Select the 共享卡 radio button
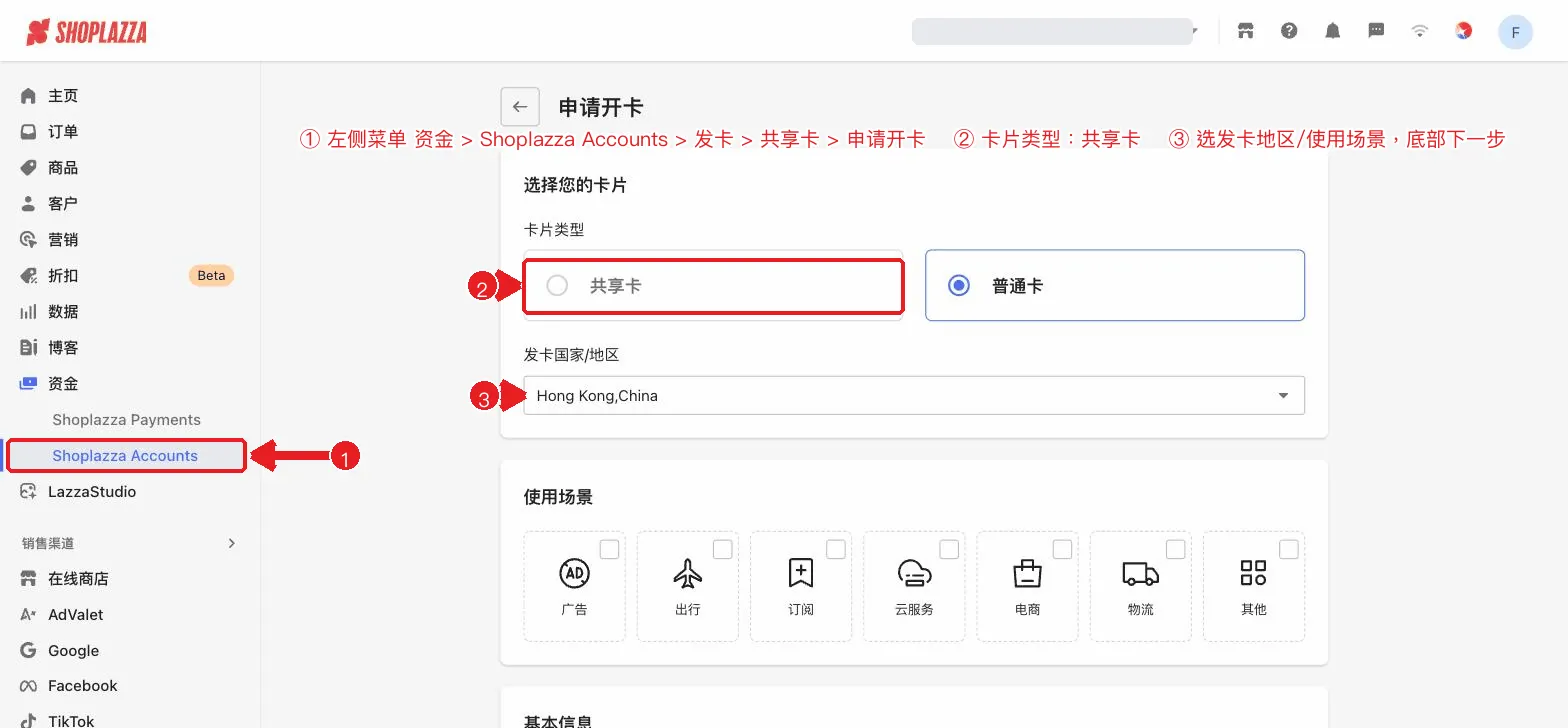Image resolution: width=1568 pixels, height=728 pixels. pyautogui.click(x=557, y=286)
